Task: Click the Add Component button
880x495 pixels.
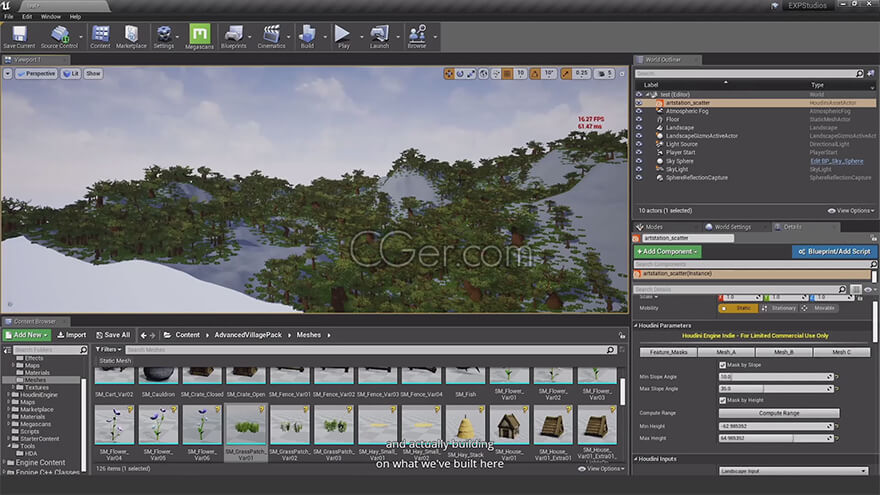Action: pos(667,251)
